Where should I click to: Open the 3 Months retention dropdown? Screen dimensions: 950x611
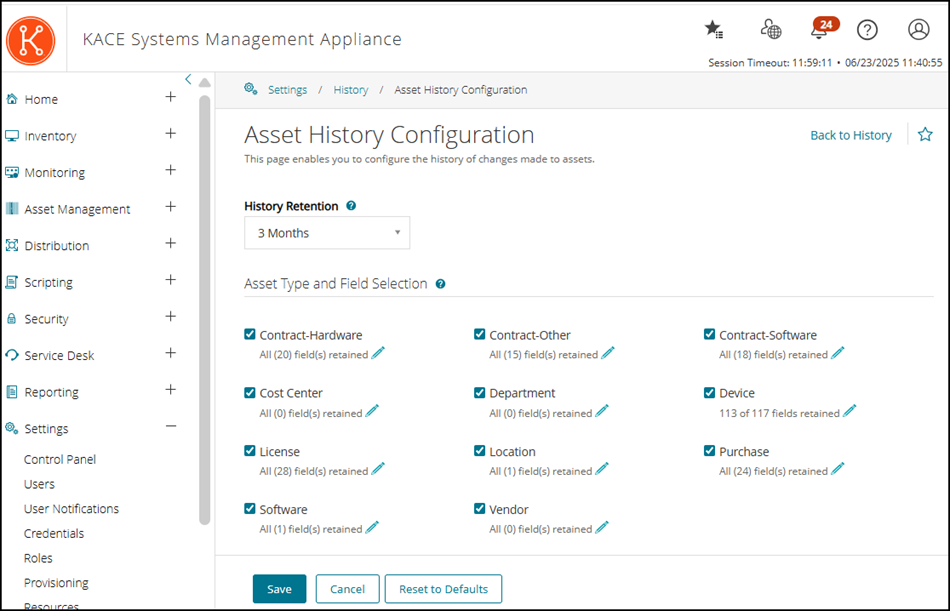[327, 232]
